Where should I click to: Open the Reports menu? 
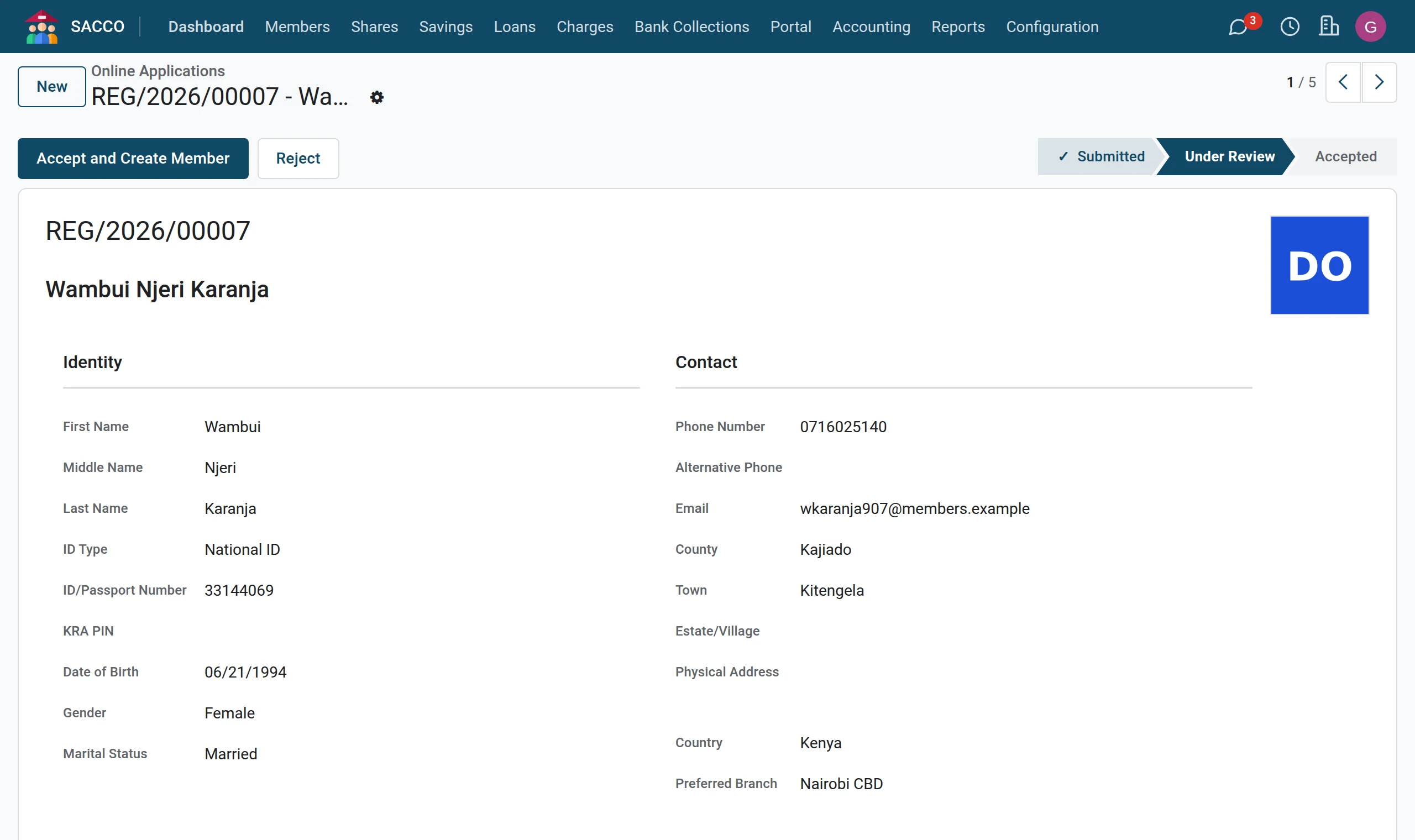958,27
